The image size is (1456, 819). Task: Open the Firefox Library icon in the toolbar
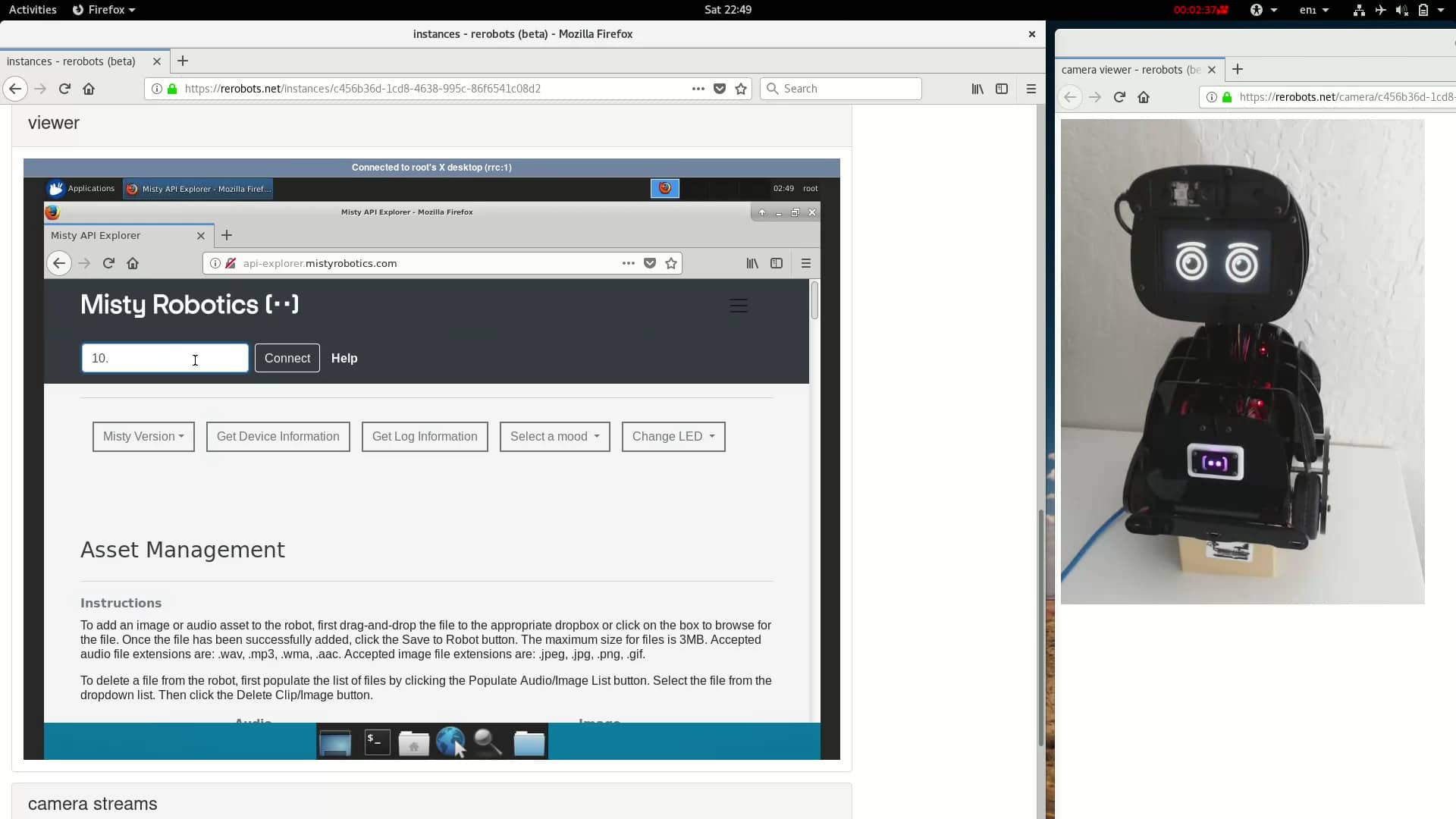977,89
